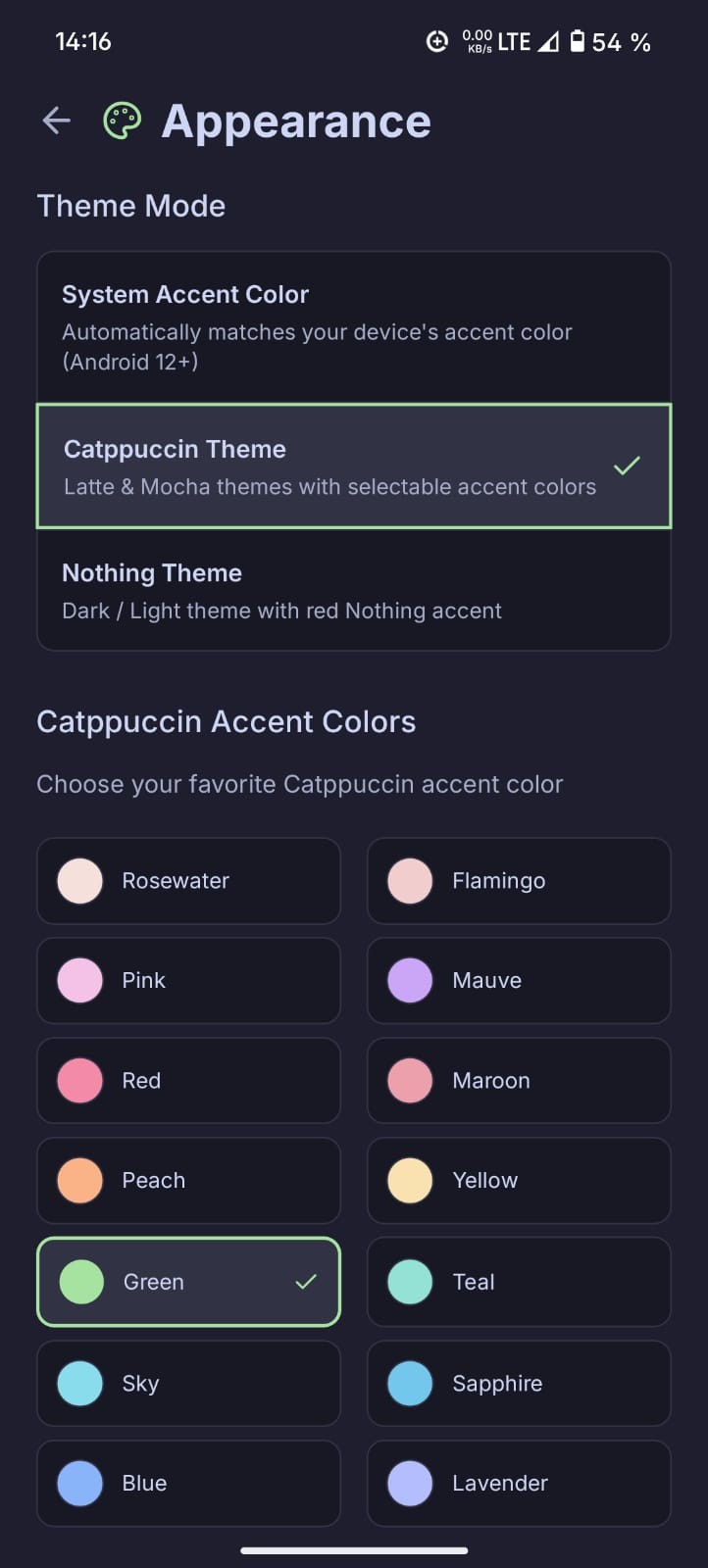Tap the Rosewater color circle icon
Viewport: 708px width, 1568px height.
(x=79, y=880)
